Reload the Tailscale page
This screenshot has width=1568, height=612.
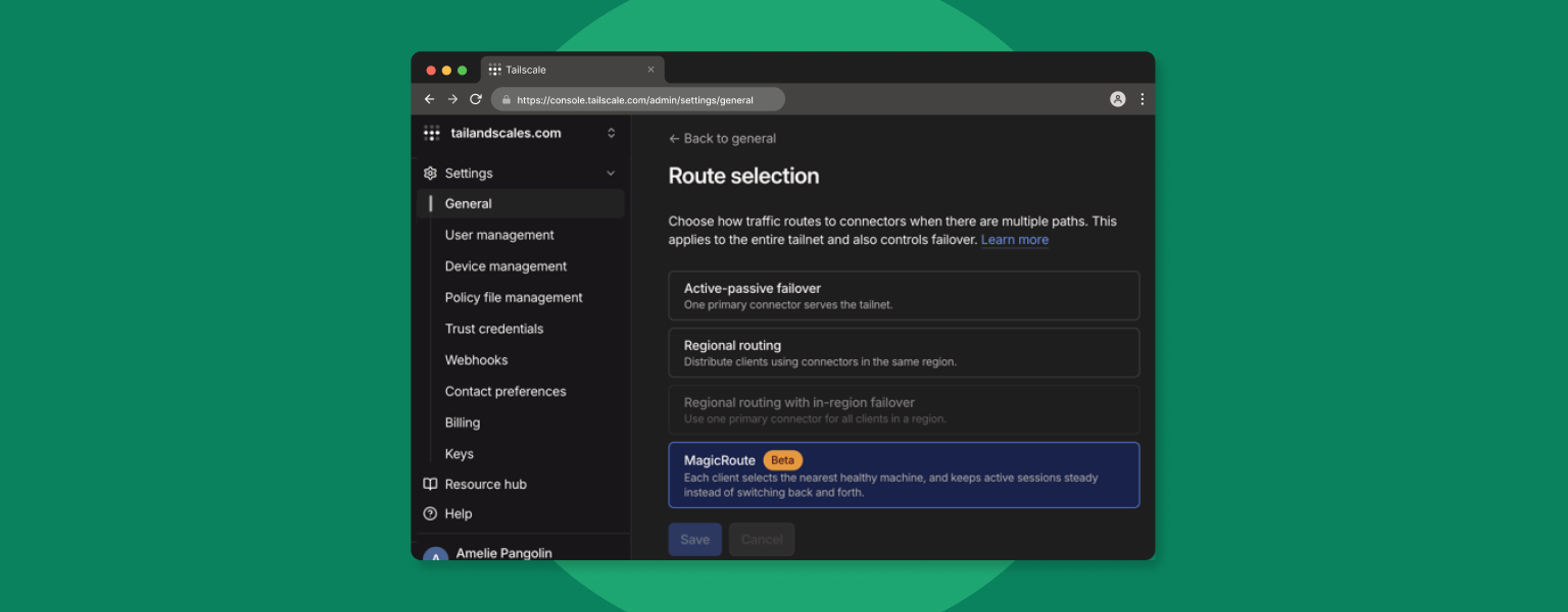tap(475, 99)
